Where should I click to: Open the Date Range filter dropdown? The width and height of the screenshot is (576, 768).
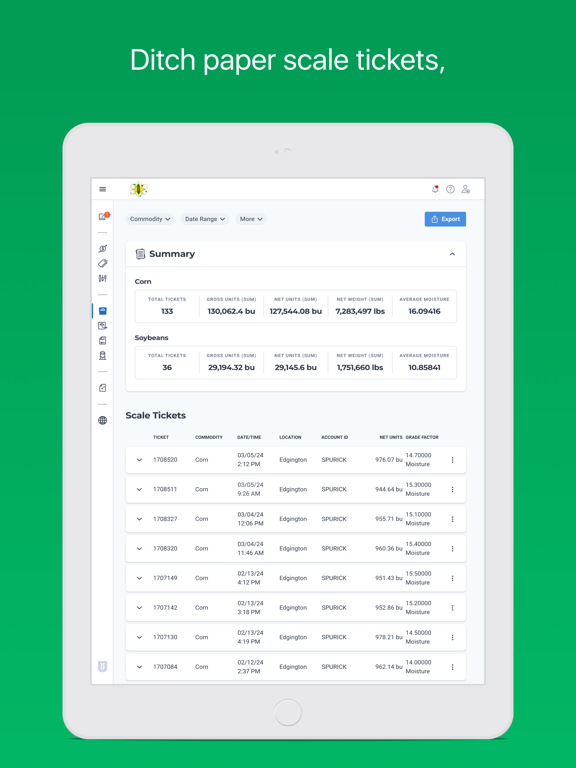pyautogui.click(x=205, y=219)
